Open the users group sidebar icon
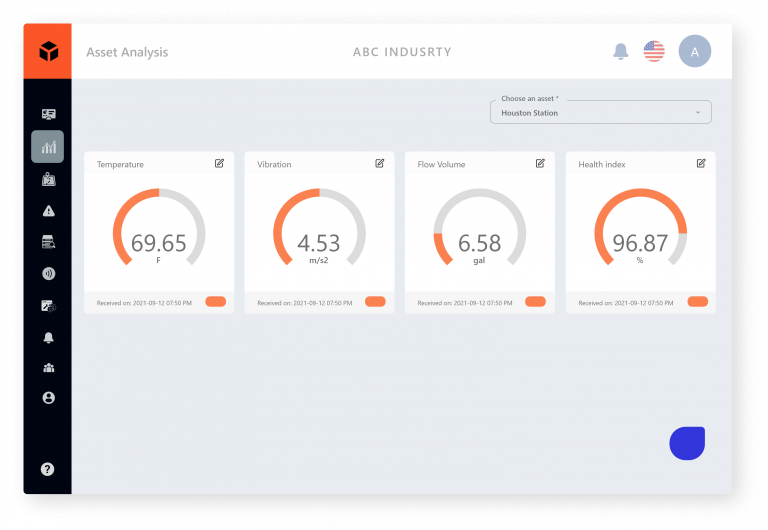Image resolution: width=768 pixels, height=530 pixels. coord(48,368)
